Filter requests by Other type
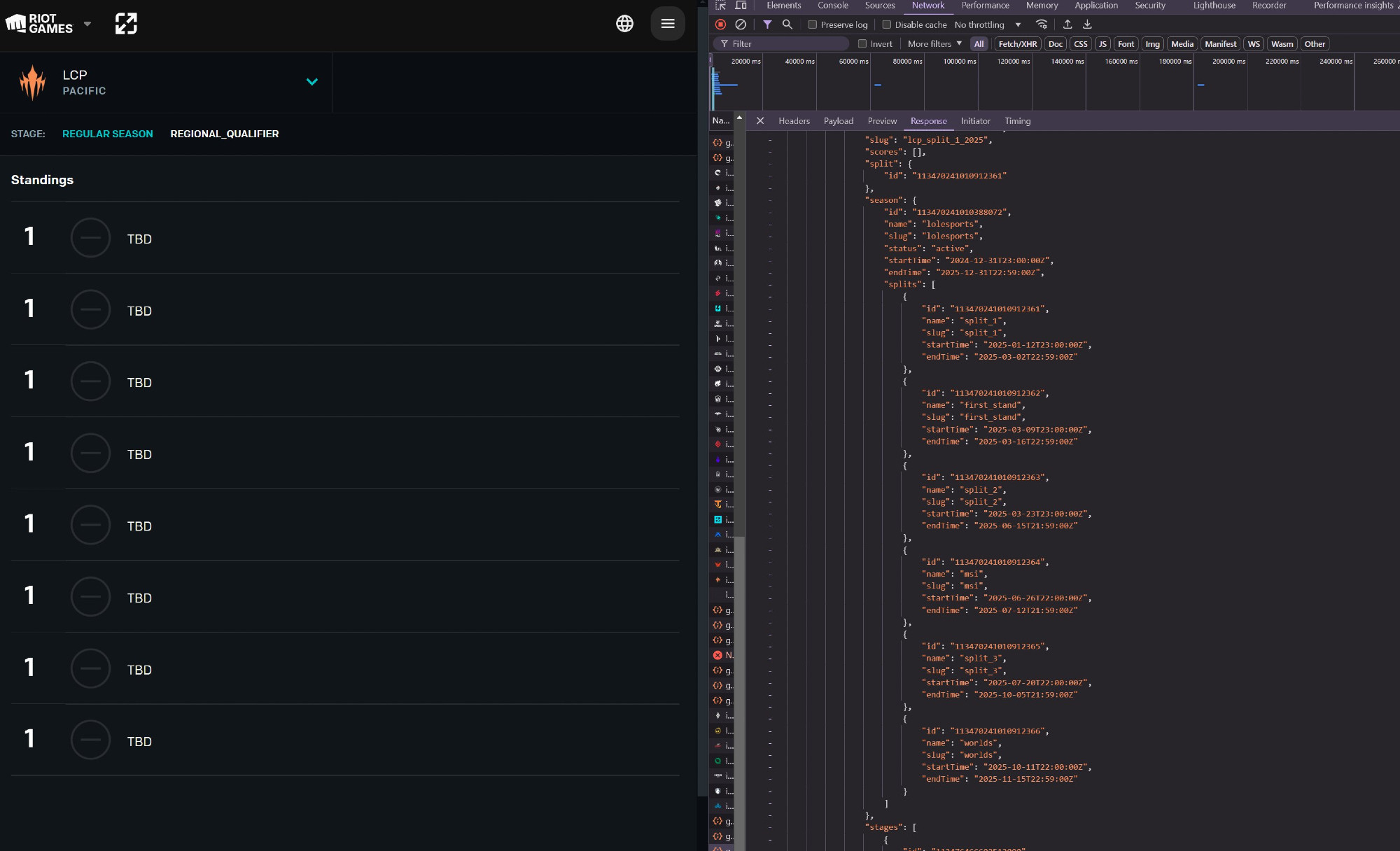 1315,44
